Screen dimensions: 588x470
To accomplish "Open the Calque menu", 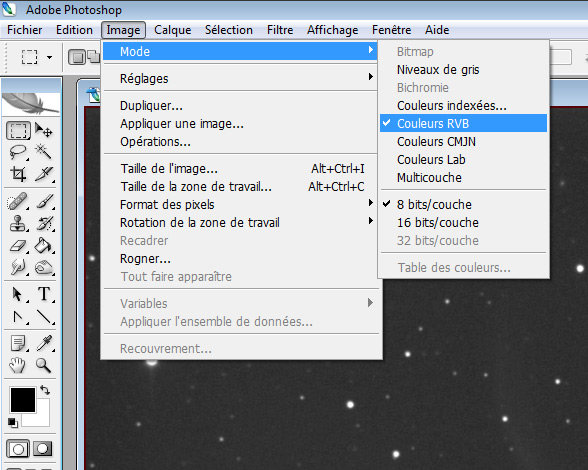I will click(x=172, y=30).
